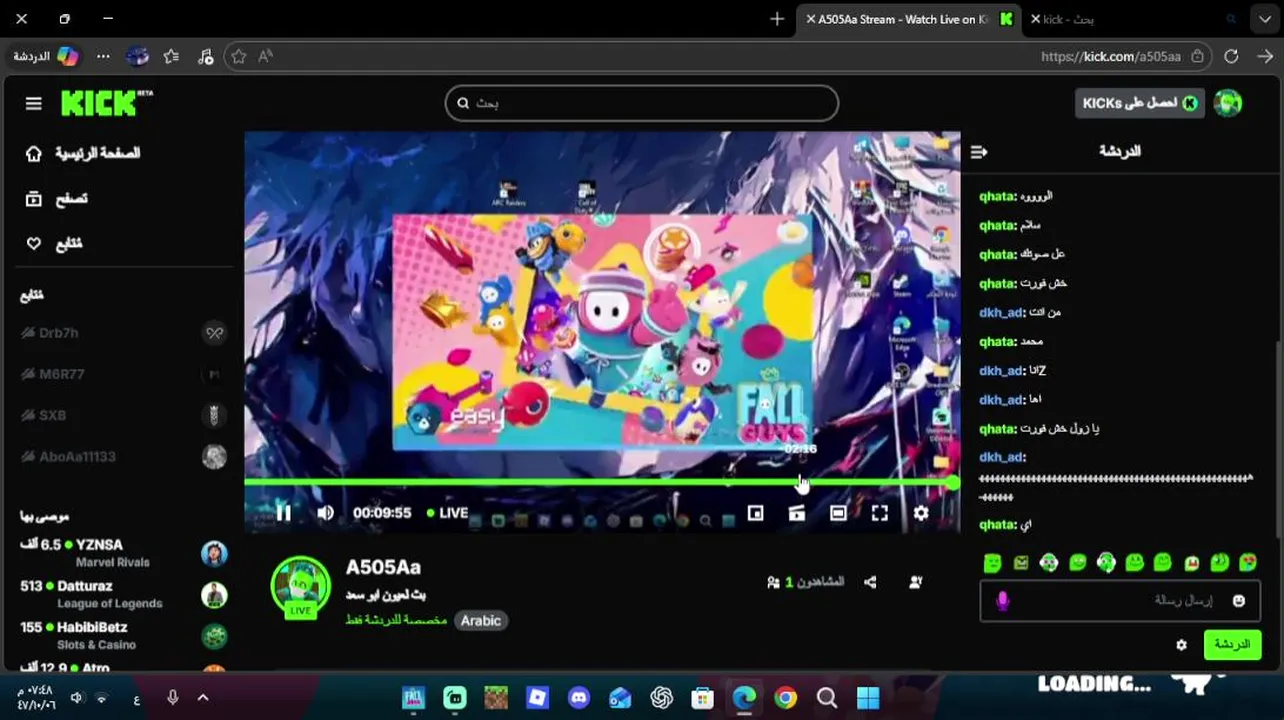
Task: Jump to LIVE position in player
Action: pyautogui.click(x=447, y=513)
